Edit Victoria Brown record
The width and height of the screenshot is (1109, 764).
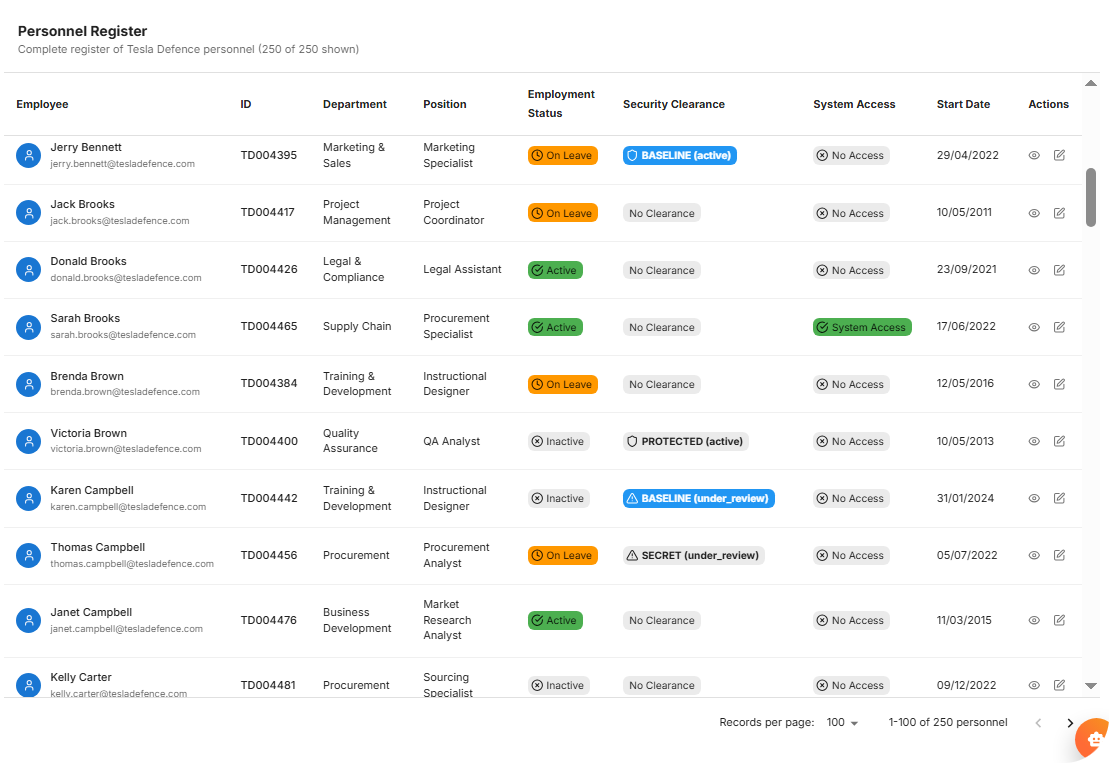pyautogui.click(x=1059, y=441)
